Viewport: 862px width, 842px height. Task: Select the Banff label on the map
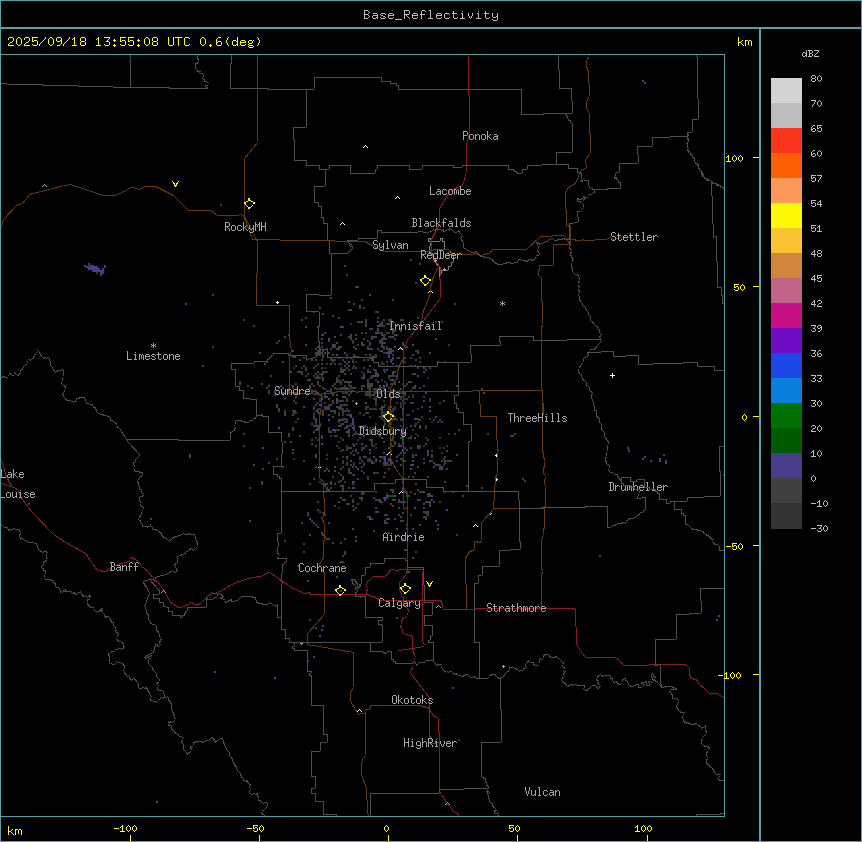pyautogui.click(x=124, y=567)
